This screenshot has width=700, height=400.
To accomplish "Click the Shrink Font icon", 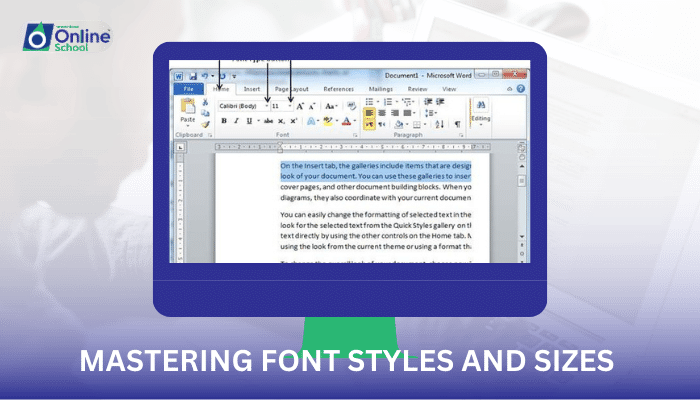I will tap(312, 106).
